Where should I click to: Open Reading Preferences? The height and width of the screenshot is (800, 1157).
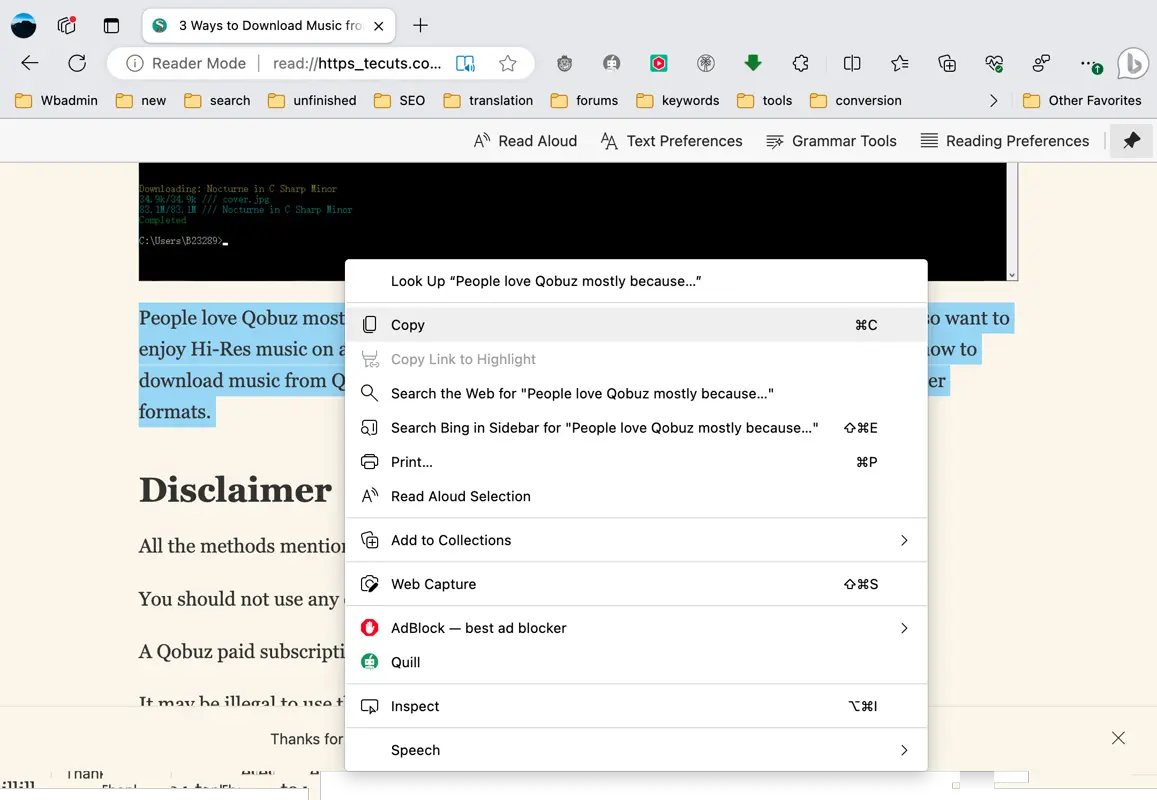[x=1004, y=141]
